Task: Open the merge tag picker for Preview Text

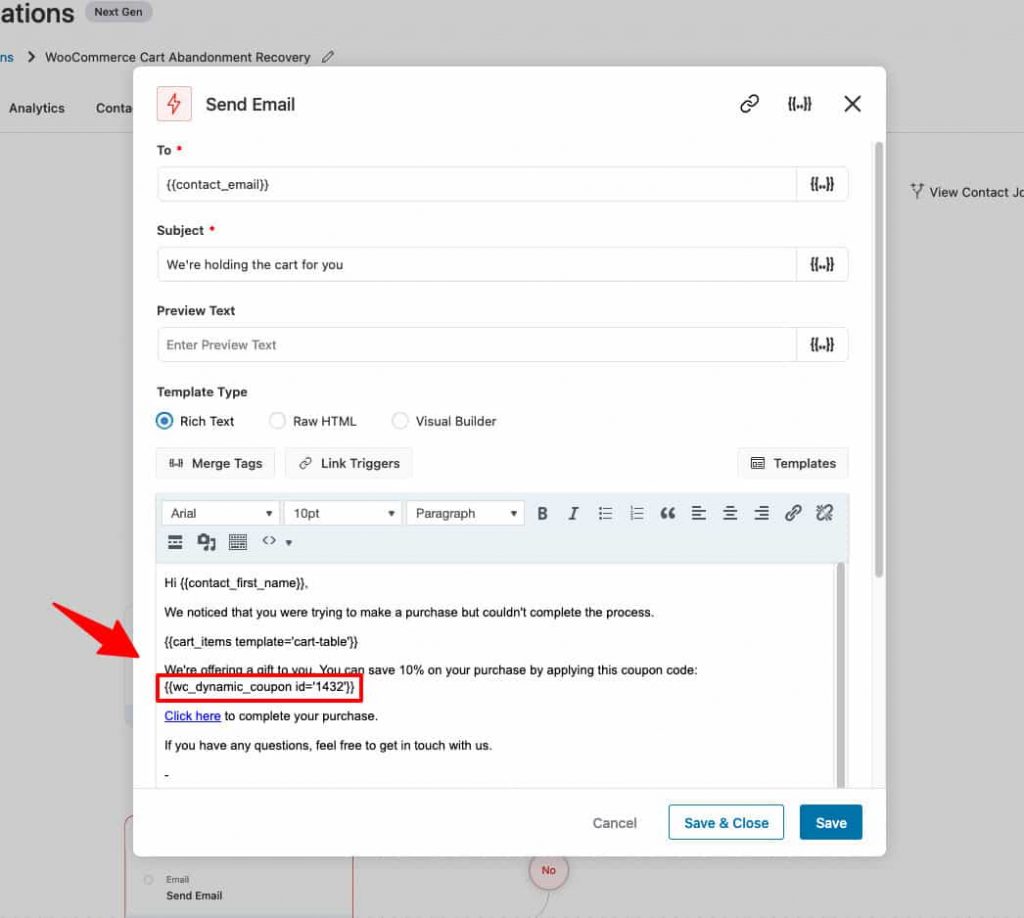Action: pos(822,345)
